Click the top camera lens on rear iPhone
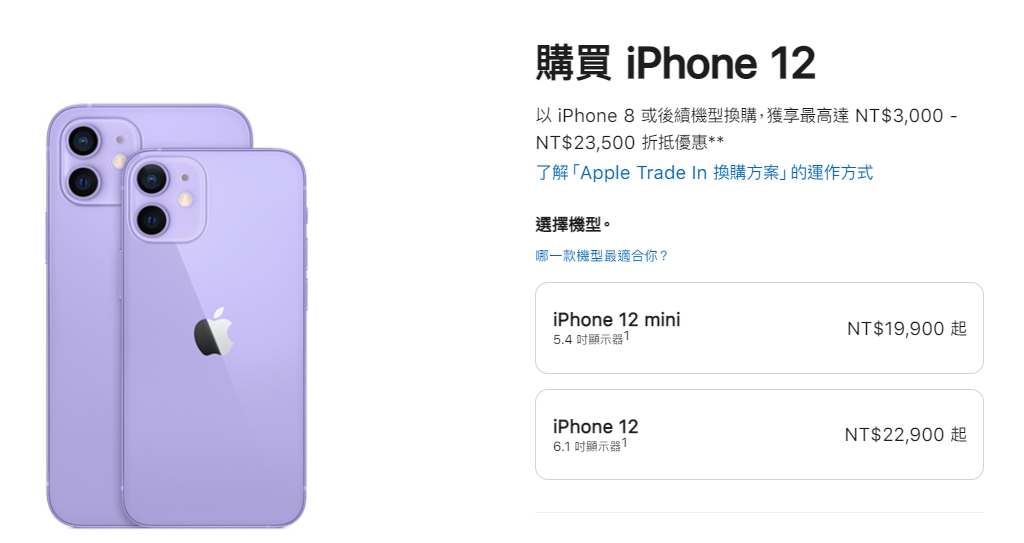The width and height of the screenshot is (1024, 543). click(x=84, y=140)
